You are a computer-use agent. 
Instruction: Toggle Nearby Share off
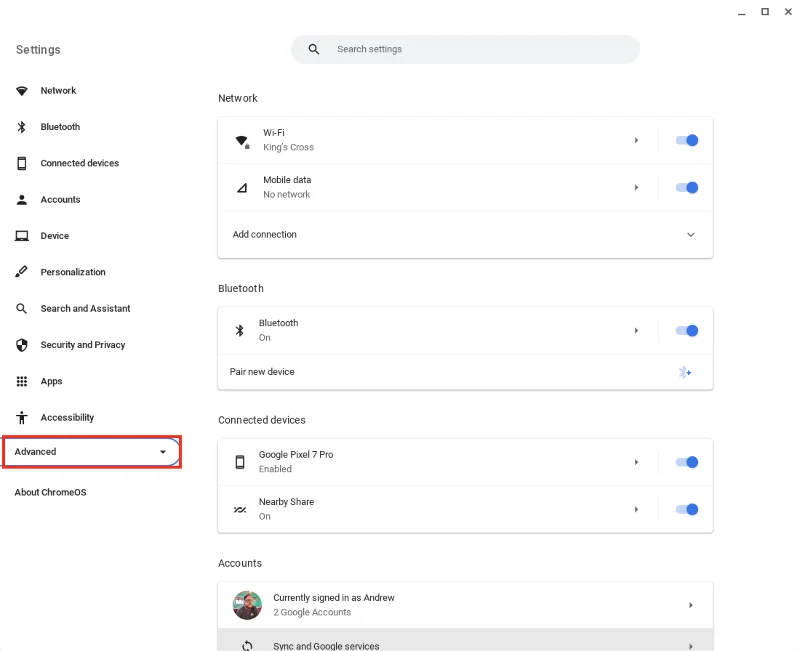tap(687, 509)
